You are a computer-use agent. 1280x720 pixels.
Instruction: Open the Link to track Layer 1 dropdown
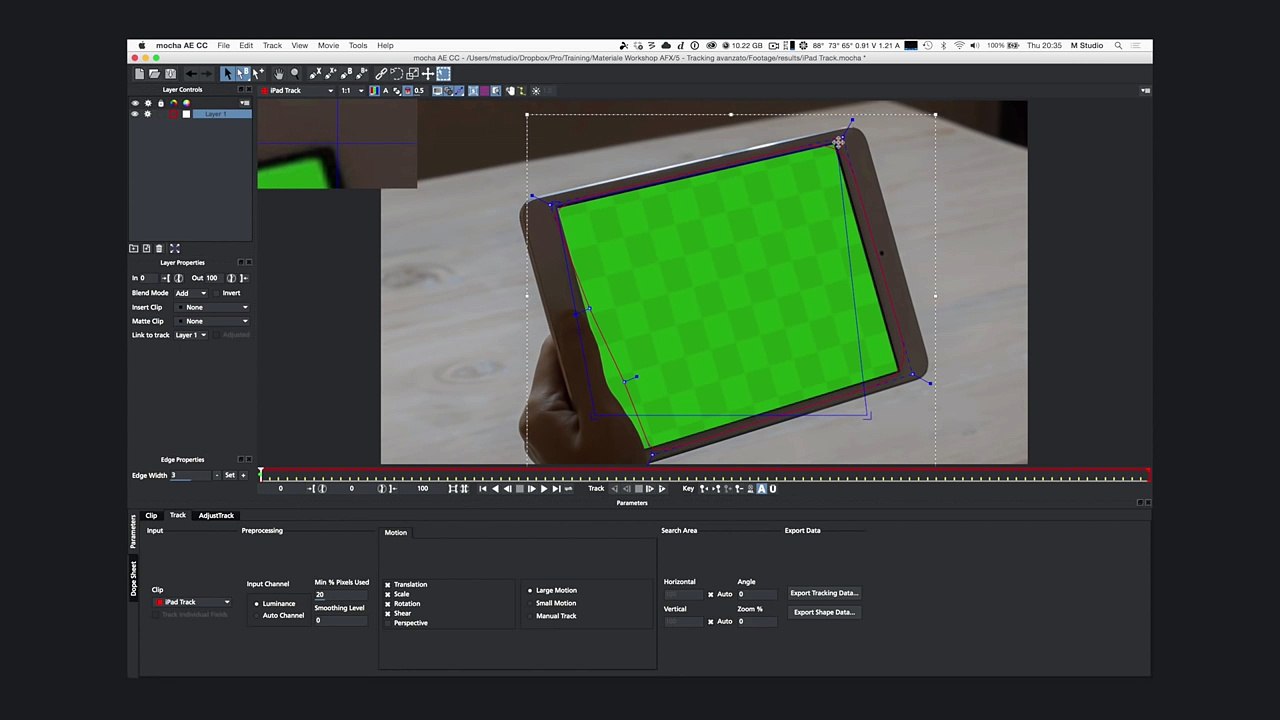[x=191, y=335]
